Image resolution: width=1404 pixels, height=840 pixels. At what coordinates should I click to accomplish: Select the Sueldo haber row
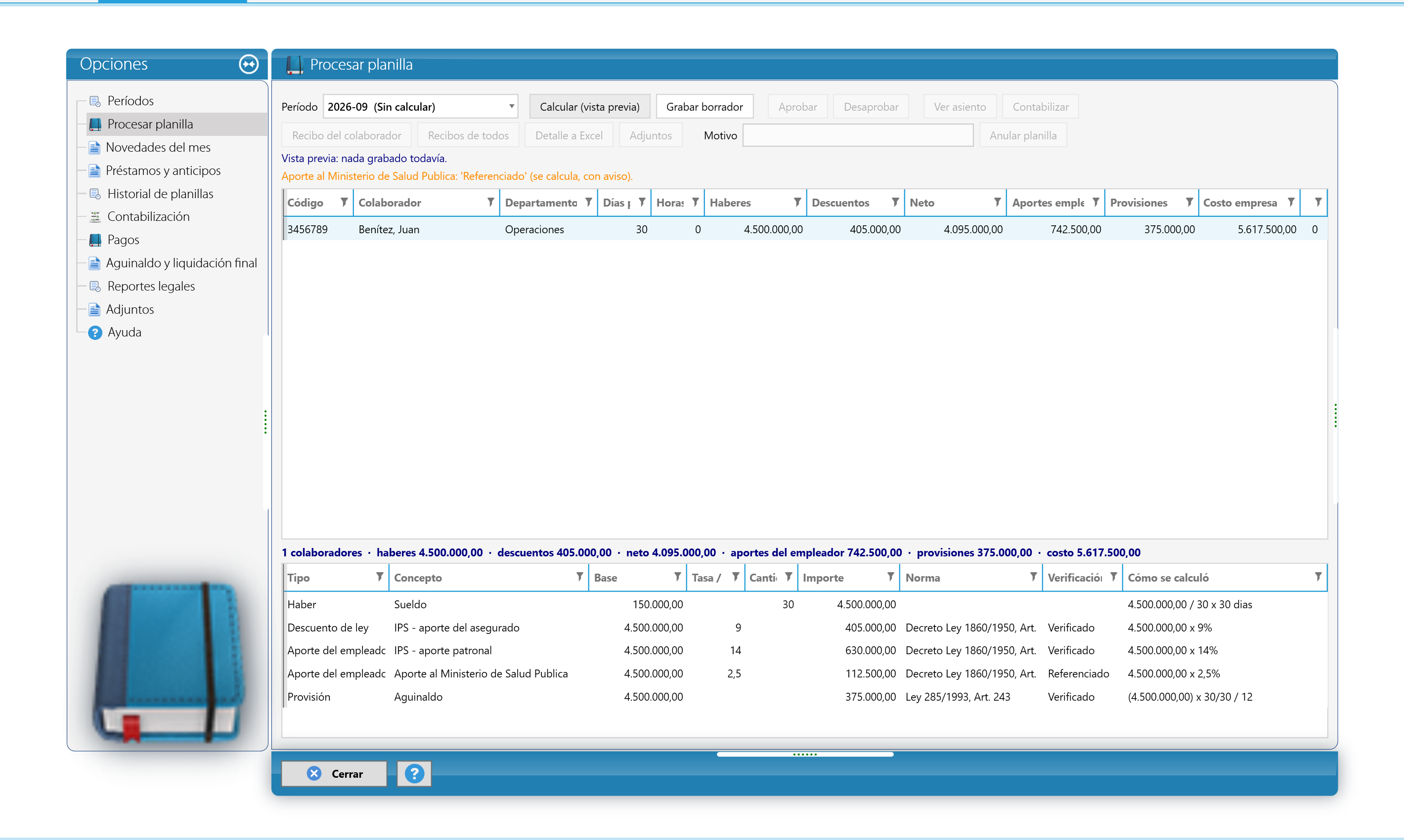click(804, 604)
